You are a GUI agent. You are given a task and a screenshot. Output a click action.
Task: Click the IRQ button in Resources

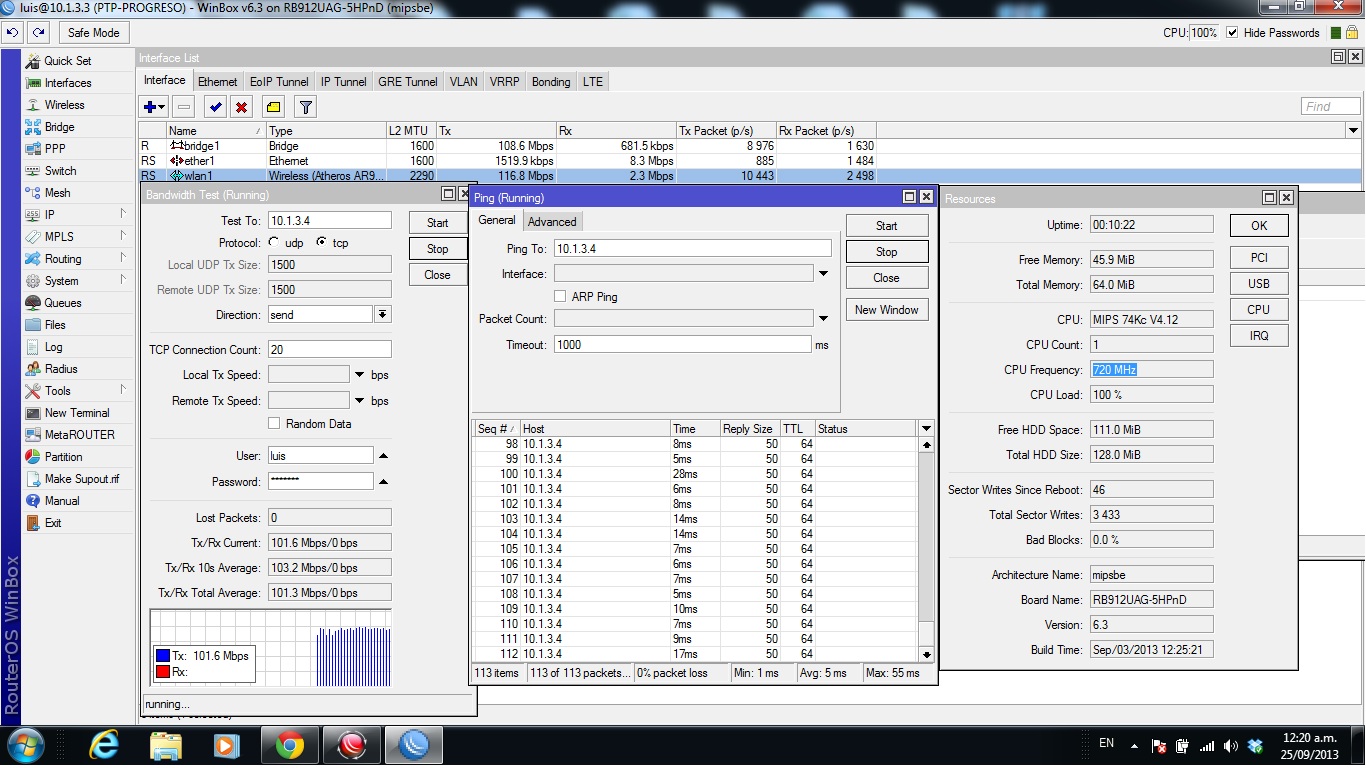[x=1259, y=336]
